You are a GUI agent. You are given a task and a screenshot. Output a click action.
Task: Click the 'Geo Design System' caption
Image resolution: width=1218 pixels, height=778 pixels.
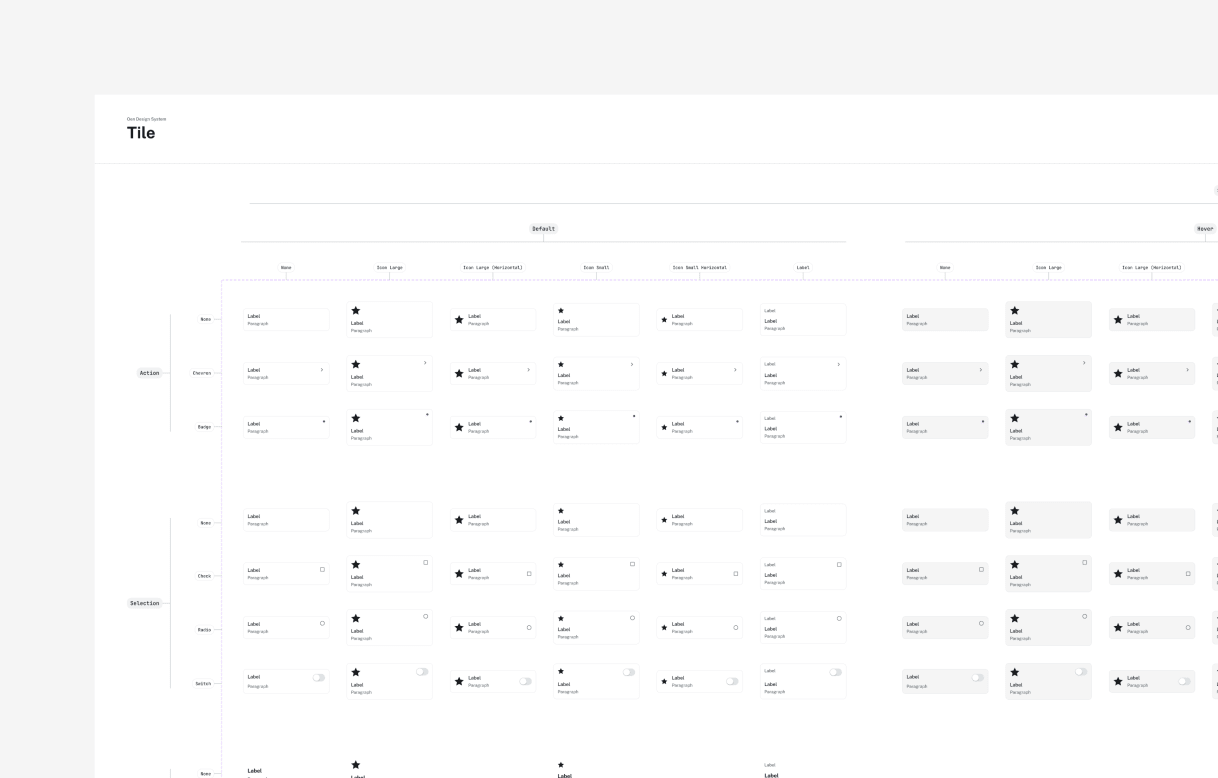click(147, 119)
